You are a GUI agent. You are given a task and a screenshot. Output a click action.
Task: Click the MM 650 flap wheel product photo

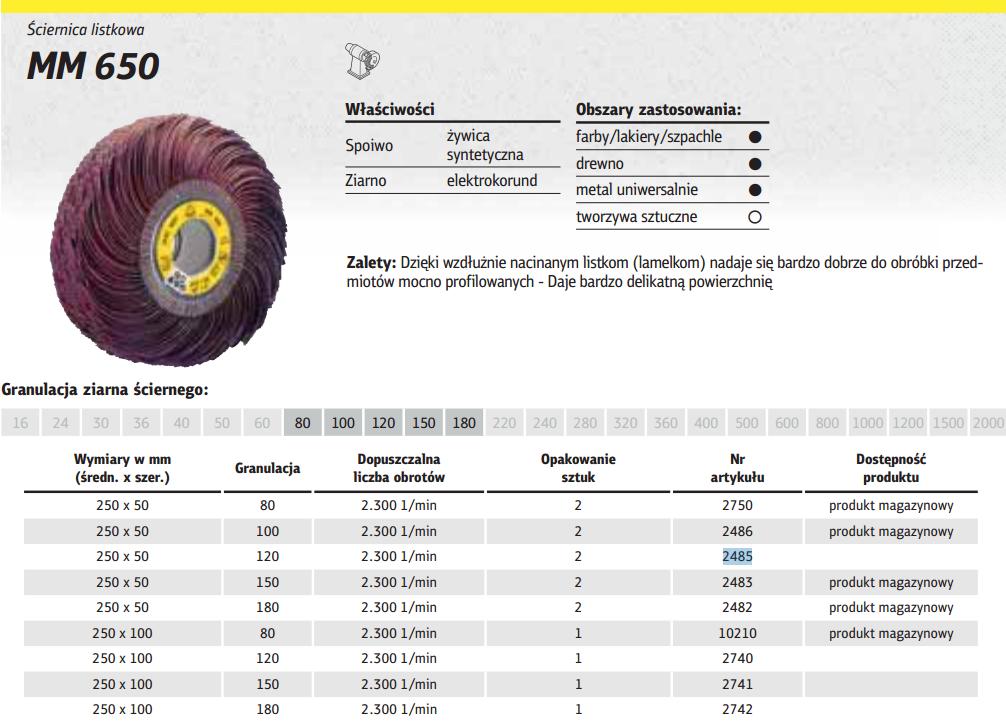[x=168, y=240]
